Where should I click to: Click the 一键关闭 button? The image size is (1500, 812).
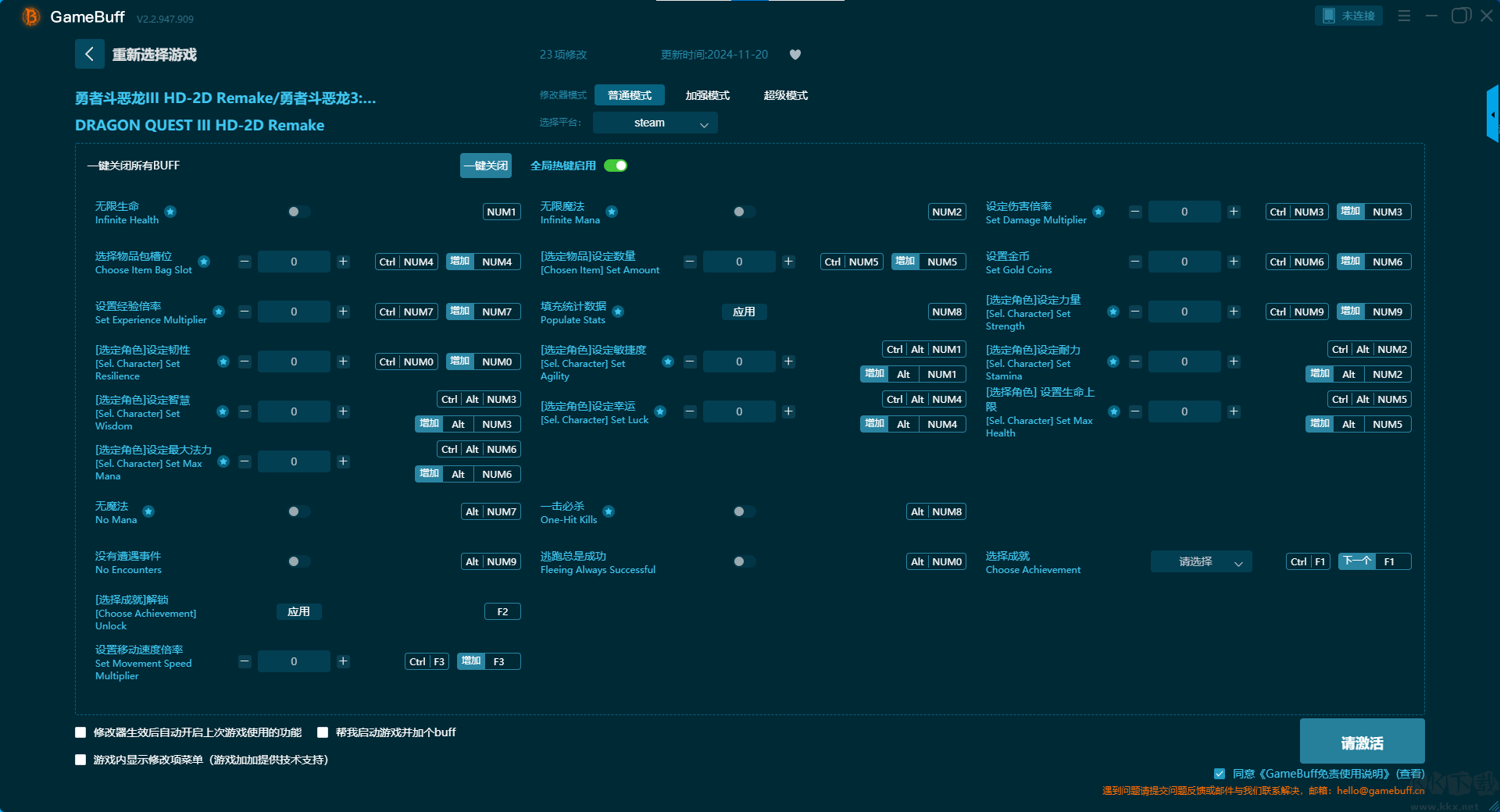pyautogui.click(x=485, y=166)
